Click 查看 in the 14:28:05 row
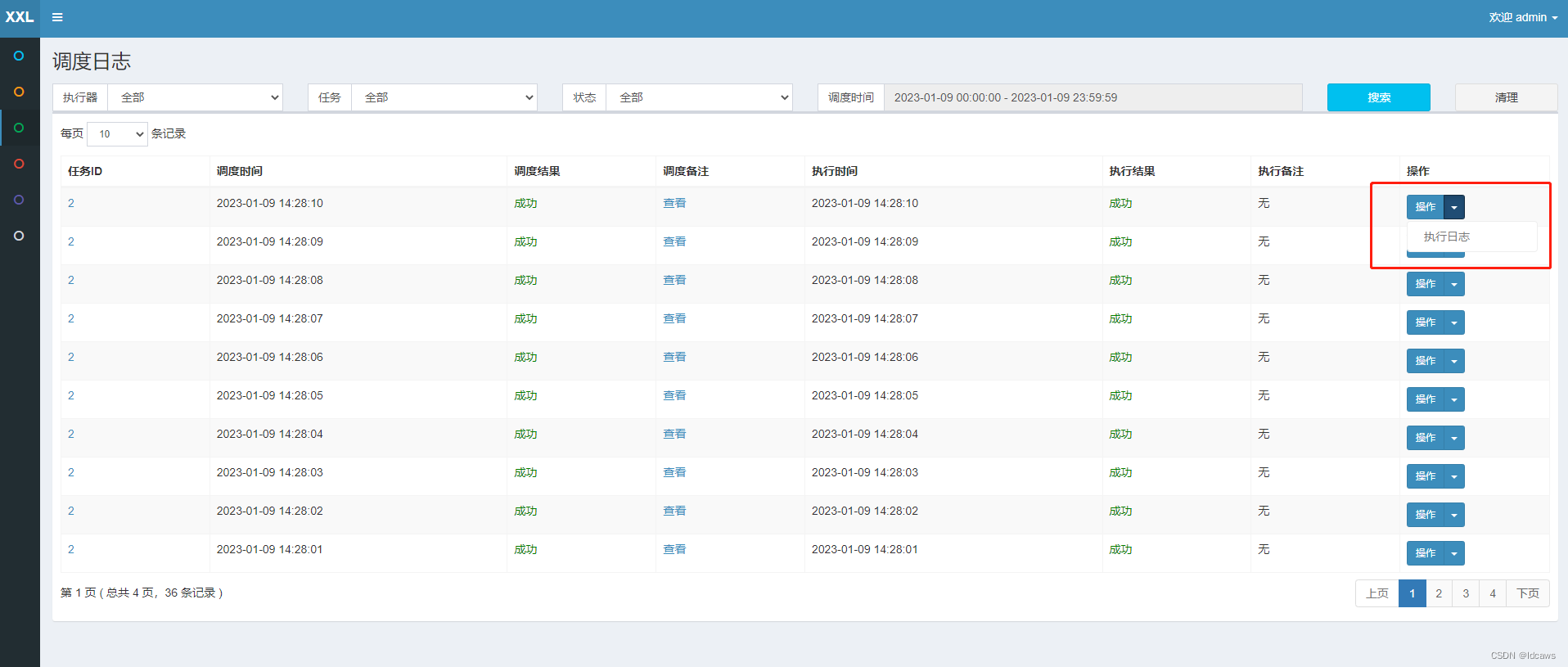Viewport: 1568px width, 667px height. pos(674,395)
